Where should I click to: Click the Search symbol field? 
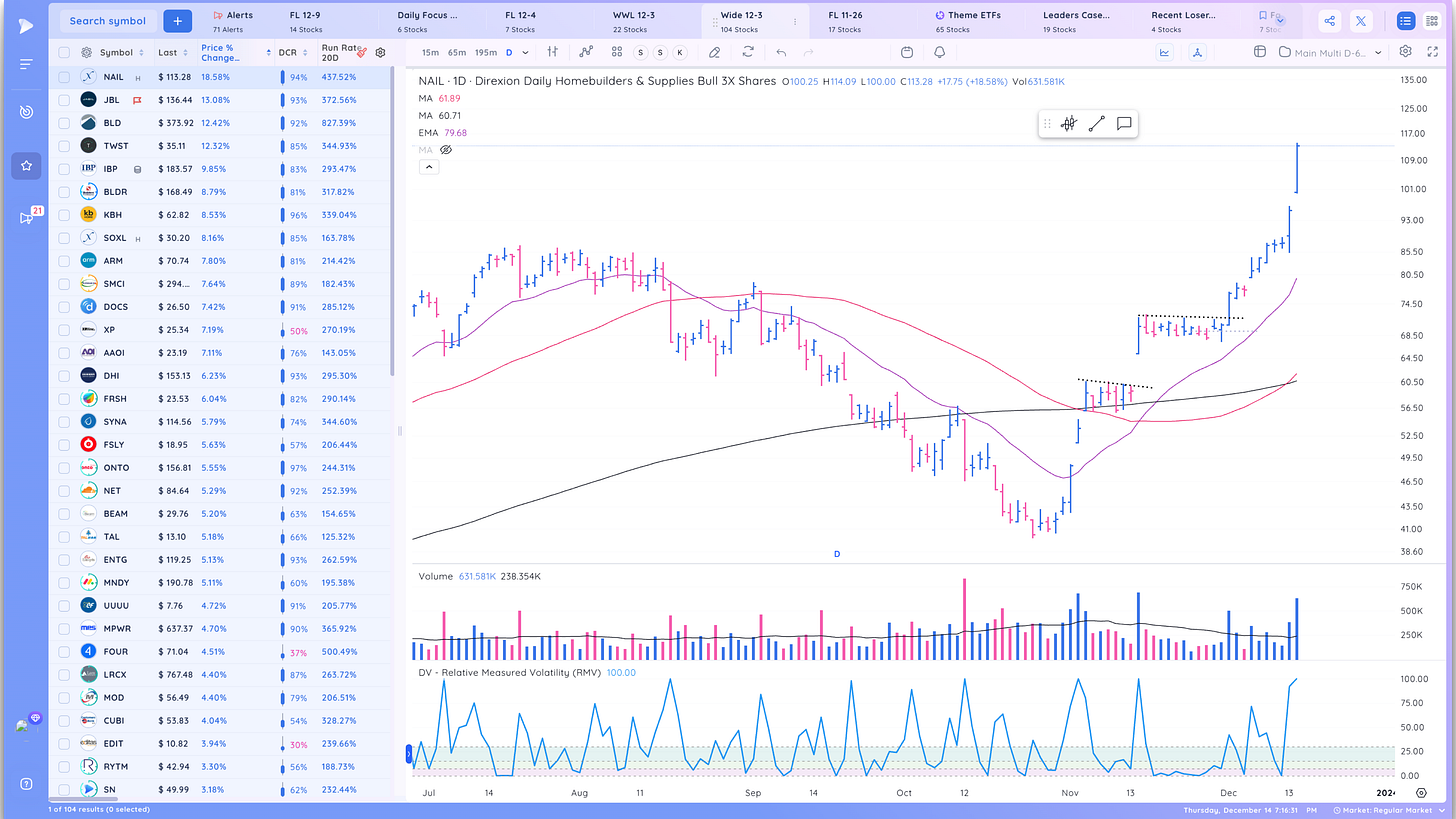tap(108, 20)
